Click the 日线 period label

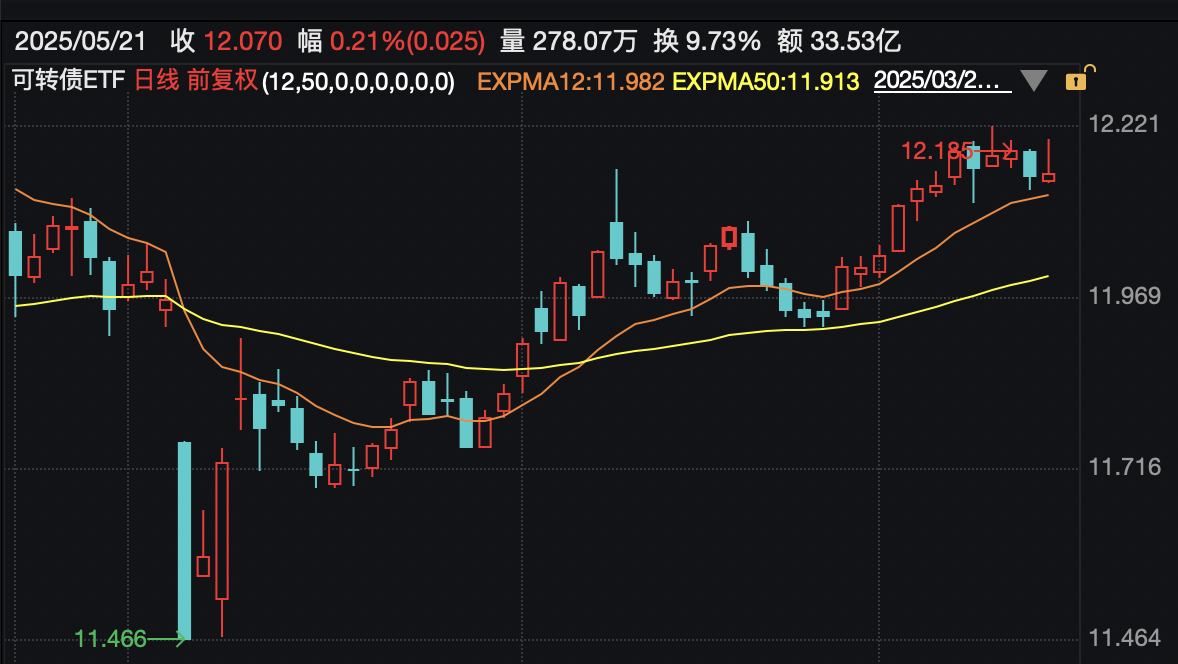(x=157, y=80)
